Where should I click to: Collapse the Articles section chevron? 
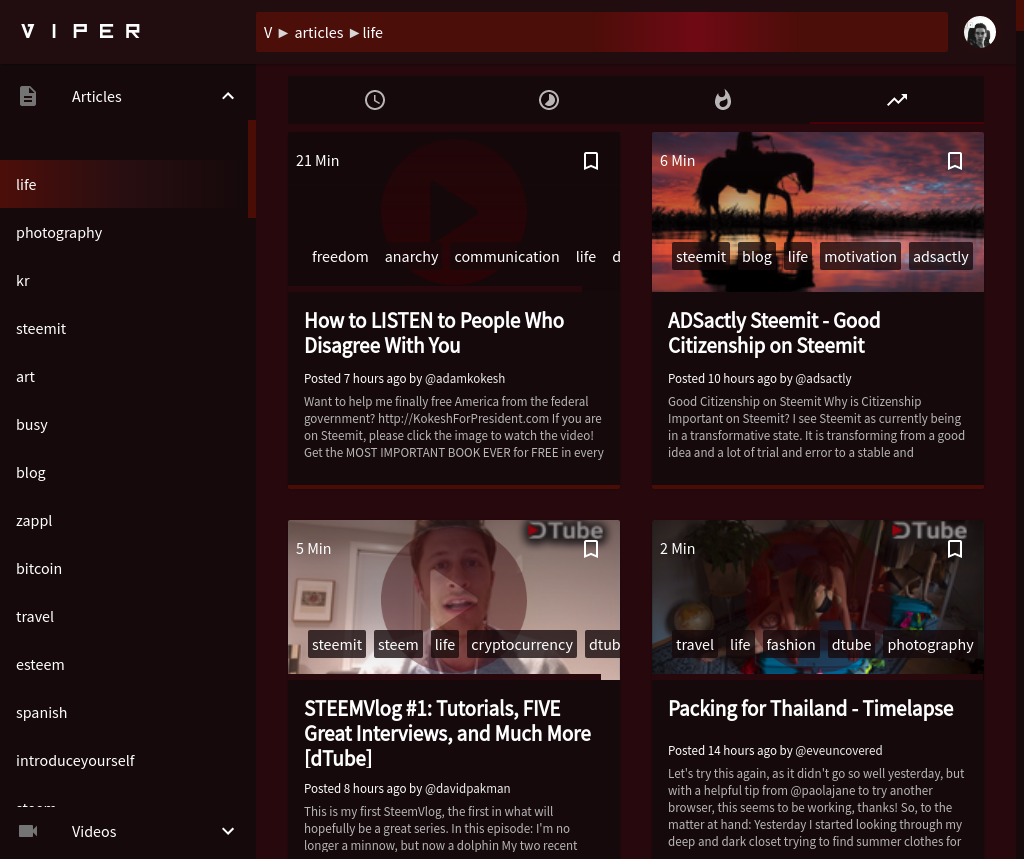(x=228, y=96)
